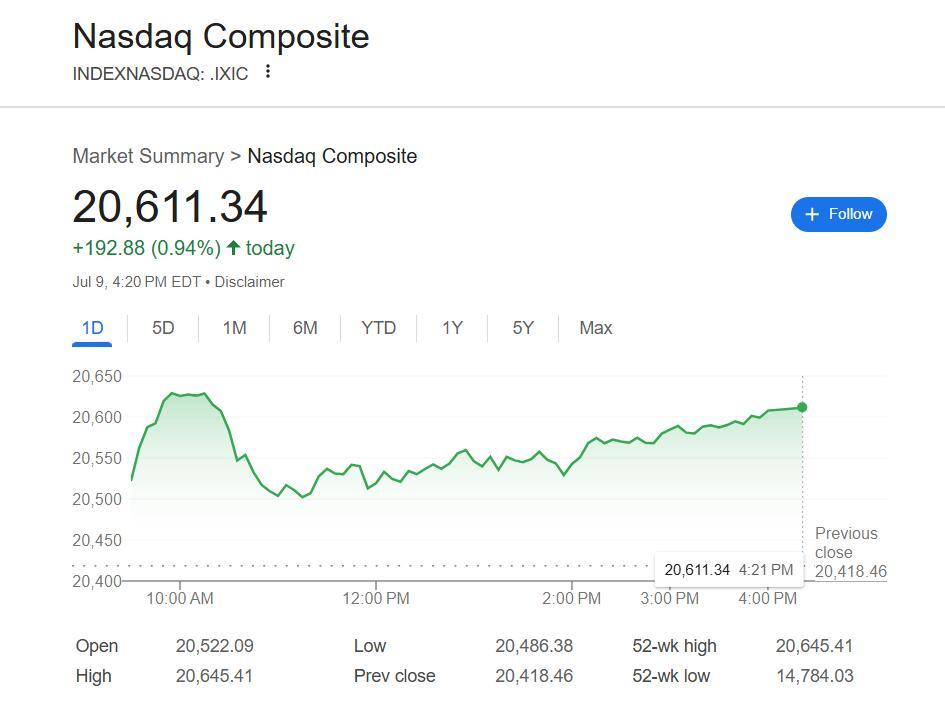The height and width of the screenshot is (710, 945).
Task: Click the Nasdaq Composite page title
Action: coord(221,36)
